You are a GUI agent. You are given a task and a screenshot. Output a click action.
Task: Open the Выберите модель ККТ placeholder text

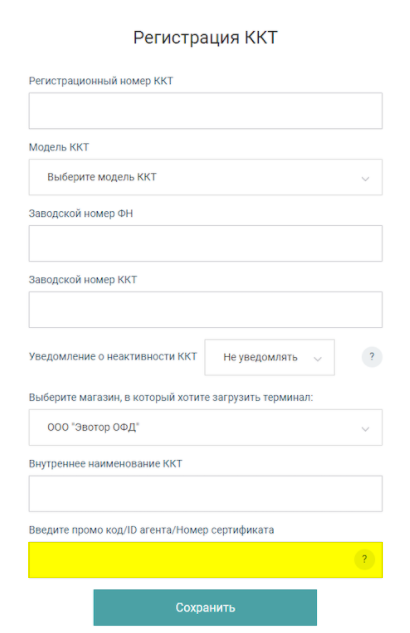102,177
